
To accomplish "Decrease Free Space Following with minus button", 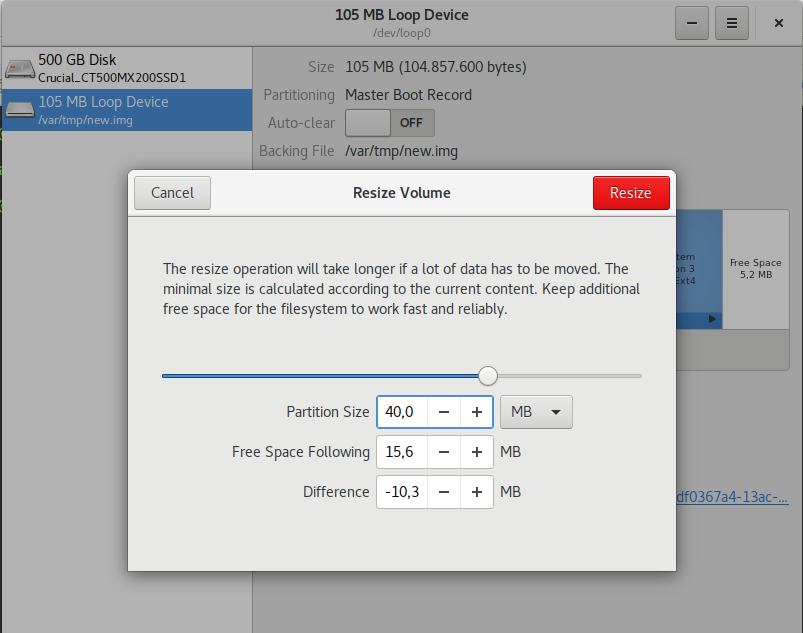I will pyautogui.click(x=444, y=452).
